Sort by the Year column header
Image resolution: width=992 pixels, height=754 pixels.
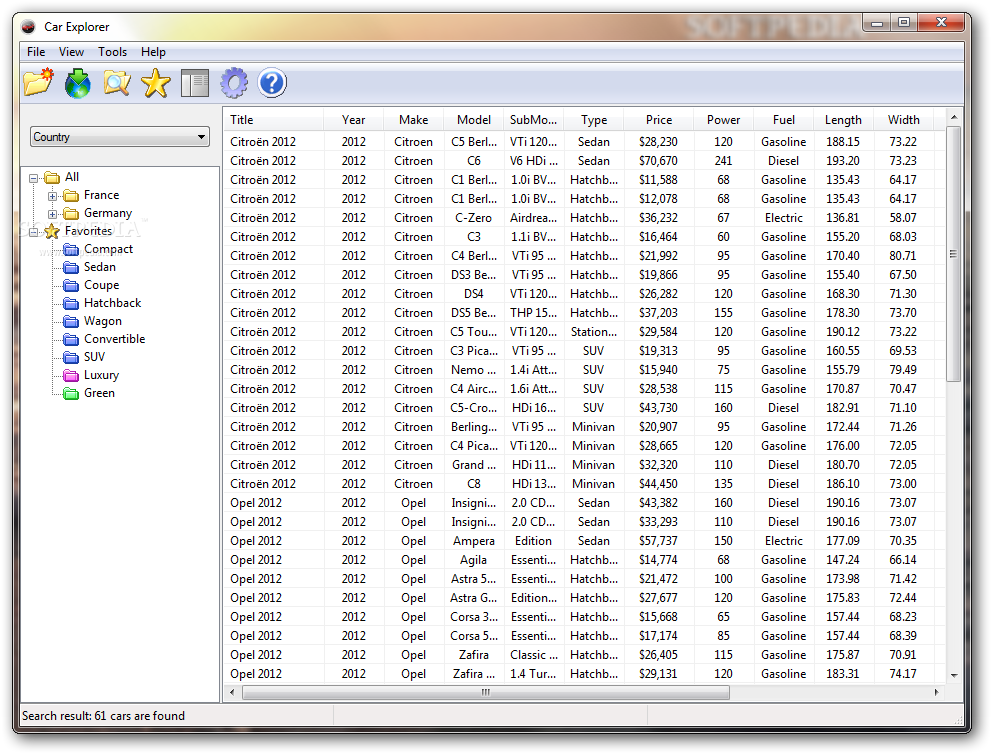click(x=353, y=120)
